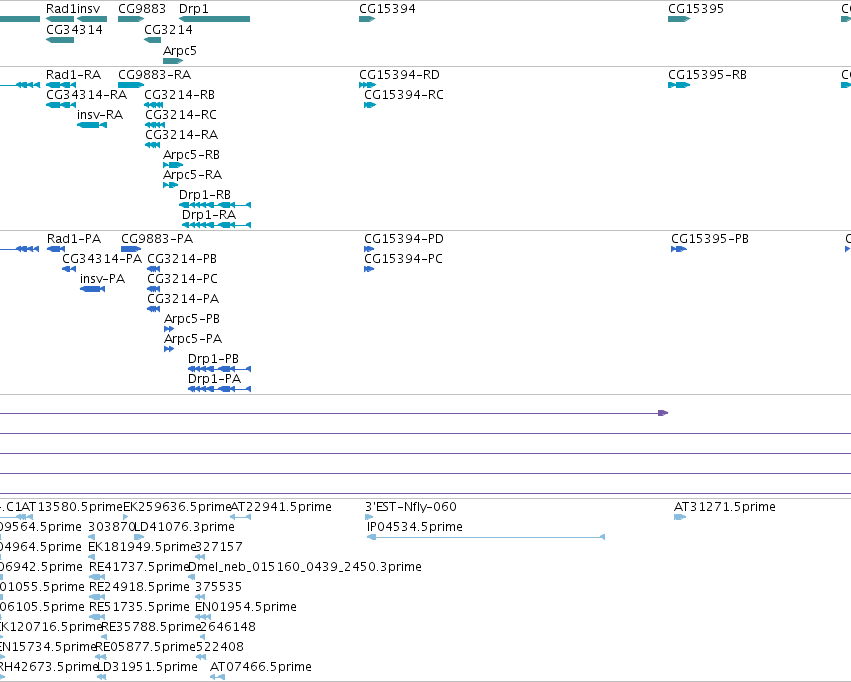Select EST EK181949.5prime label
851x682 pixels.
click(x=142, y=546)
